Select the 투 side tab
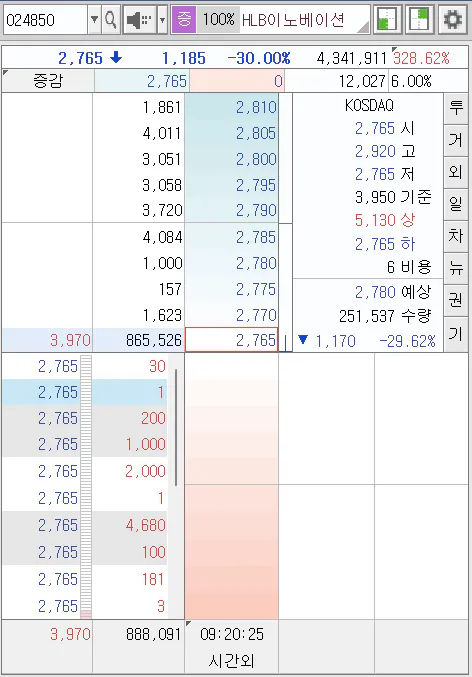The width and height of the screenshot is (472, 677). coord(456,108)
